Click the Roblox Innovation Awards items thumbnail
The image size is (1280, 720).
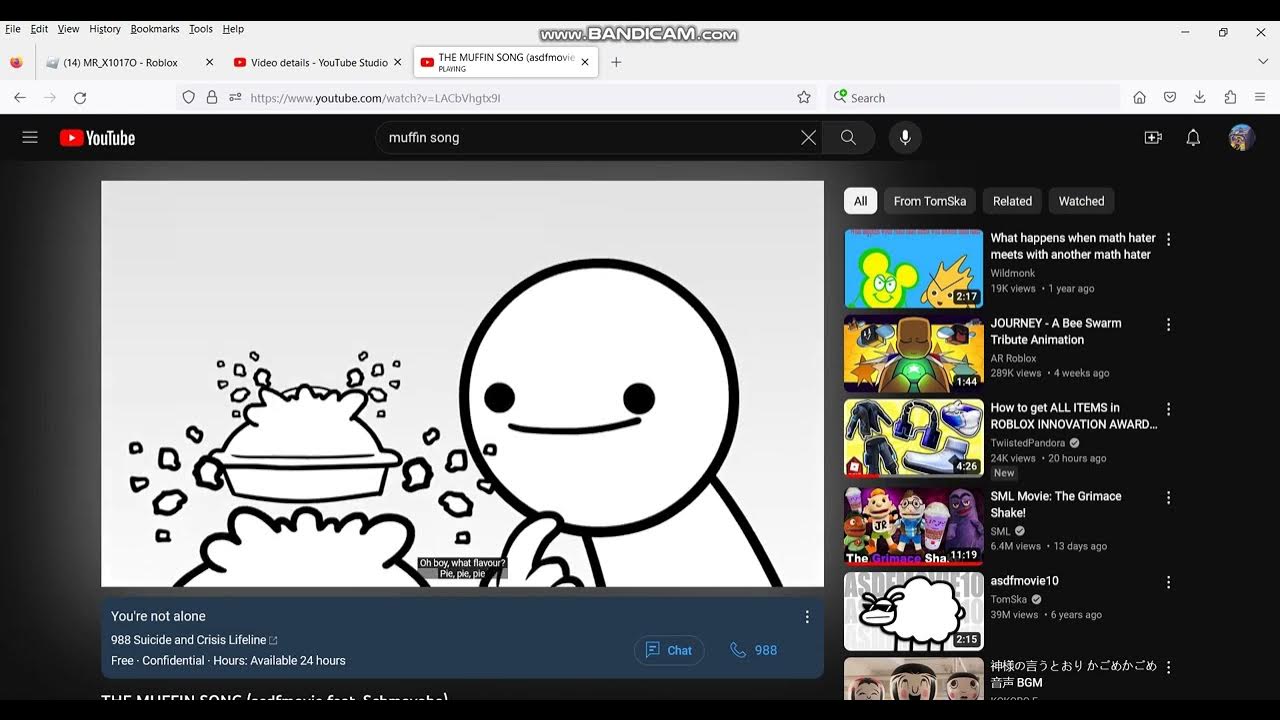(x=914, y=438)
